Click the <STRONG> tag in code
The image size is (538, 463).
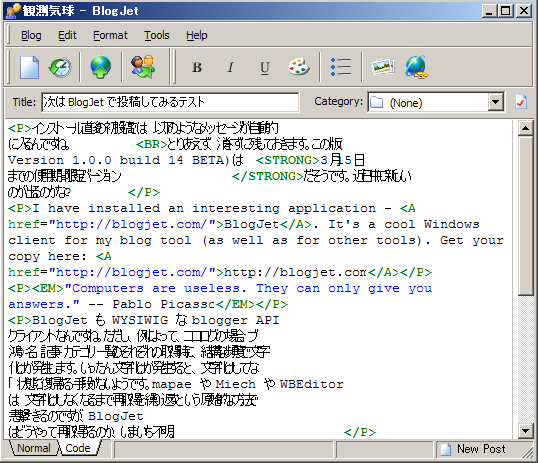click(288, 160)
